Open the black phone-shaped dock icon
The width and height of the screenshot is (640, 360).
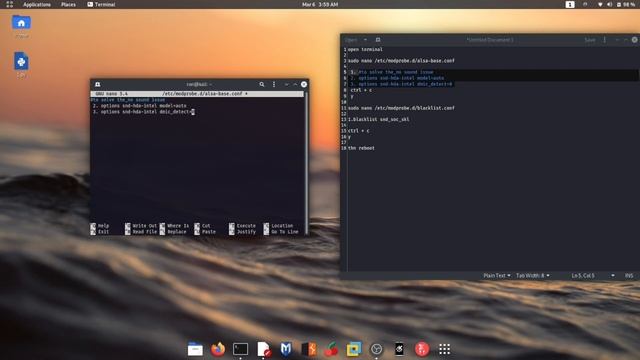pyautogui.click(x=399, y=349)
